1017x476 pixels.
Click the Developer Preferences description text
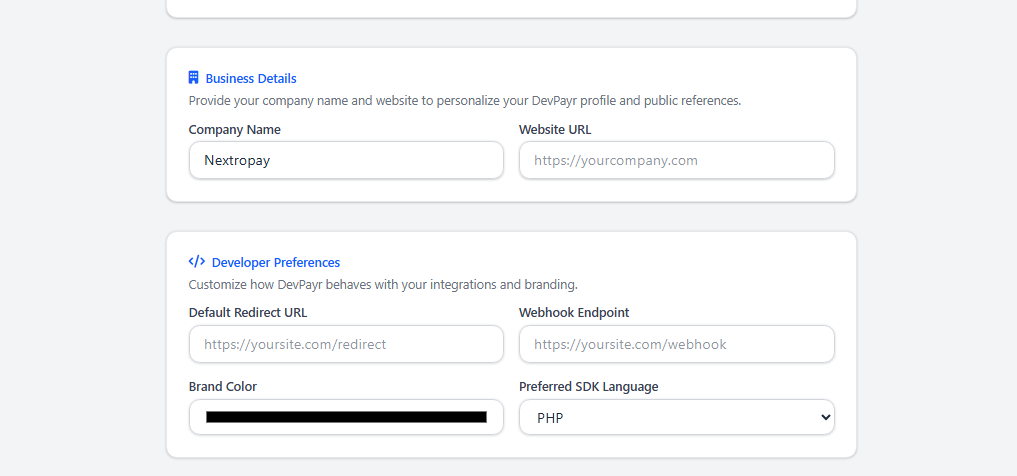click(383, 285)
